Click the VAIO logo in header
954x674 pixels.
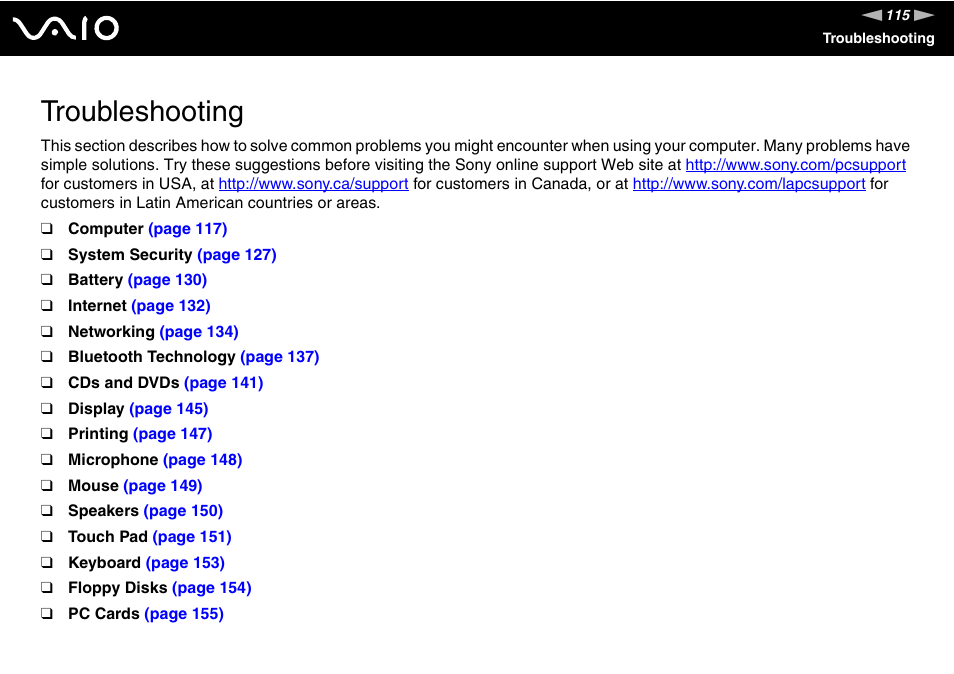click(x=66, y=29)
